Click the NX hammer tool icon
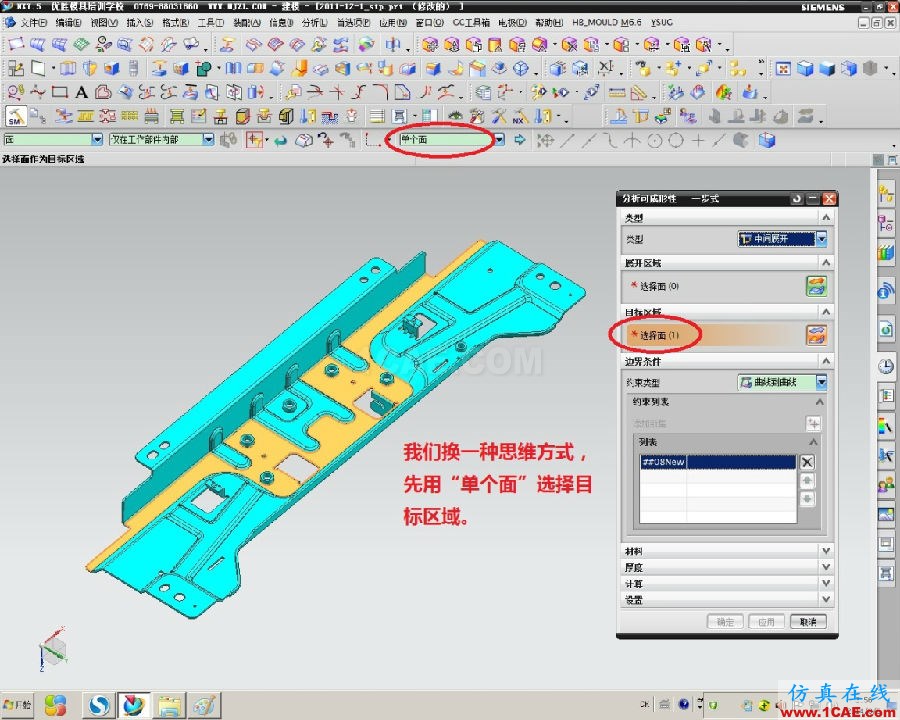The height and width of the screenshot is (720, 900). click(520, 117)
